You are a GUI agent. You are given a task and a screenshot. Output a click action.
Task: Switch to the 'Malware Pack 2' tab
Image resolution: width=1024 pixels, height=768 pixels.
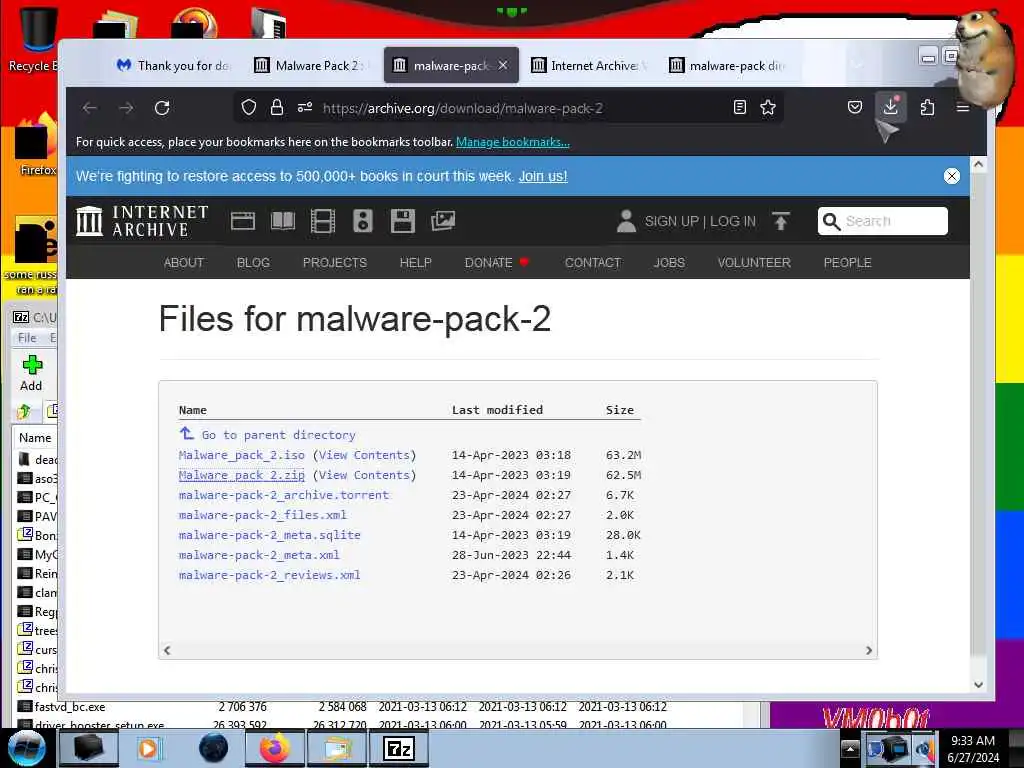pyautogui.click(x=310, y=65)
